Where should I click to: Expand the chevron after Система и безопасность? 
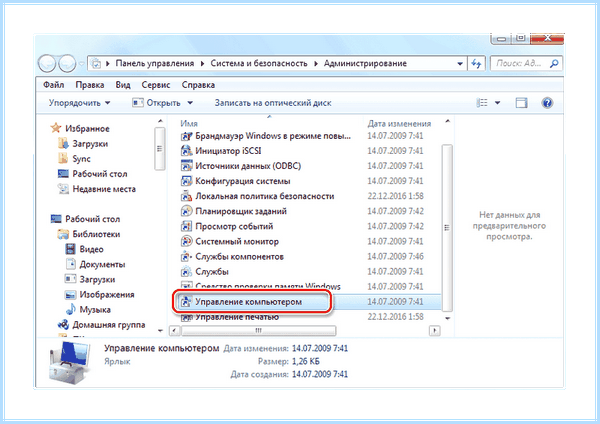pyautogui.click(x=316, y=64)
